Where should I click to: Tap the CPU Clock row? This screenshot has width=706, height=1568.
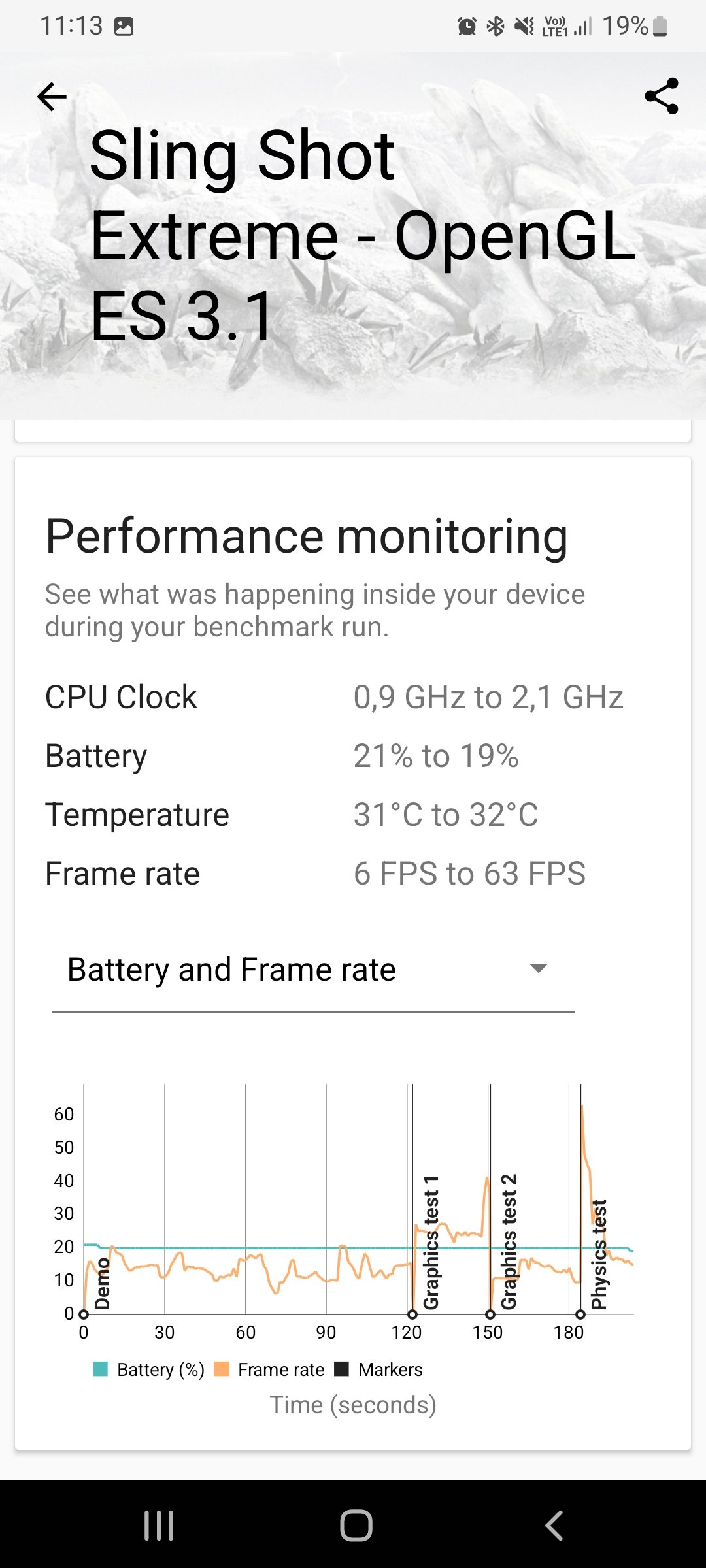(333, 697)
